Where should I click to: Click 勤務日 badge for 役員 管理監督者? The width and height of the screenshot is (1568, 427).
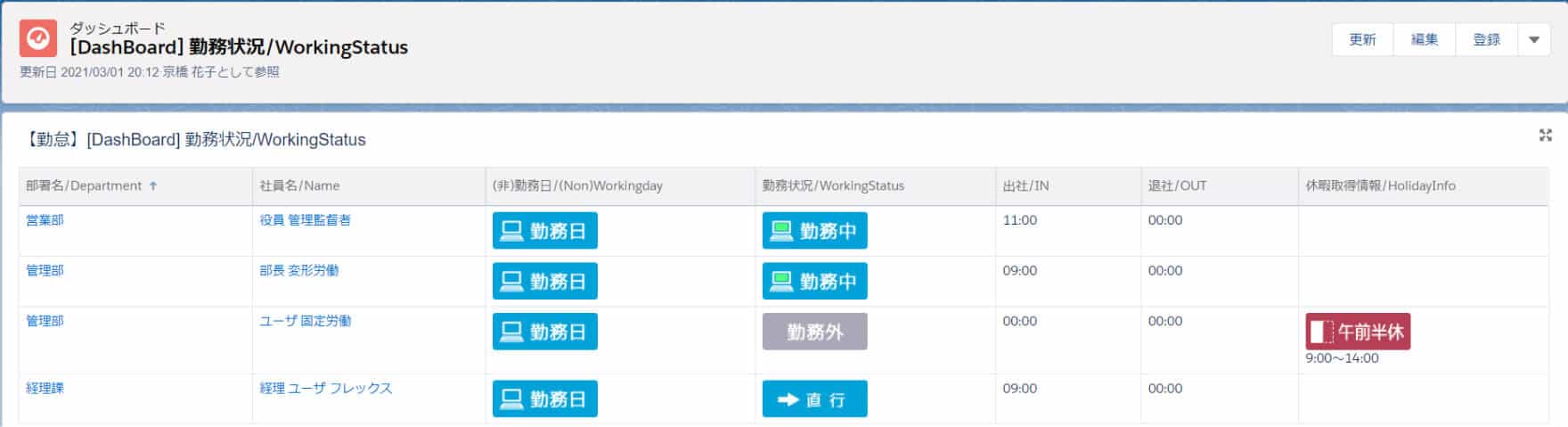click(544, 231)
